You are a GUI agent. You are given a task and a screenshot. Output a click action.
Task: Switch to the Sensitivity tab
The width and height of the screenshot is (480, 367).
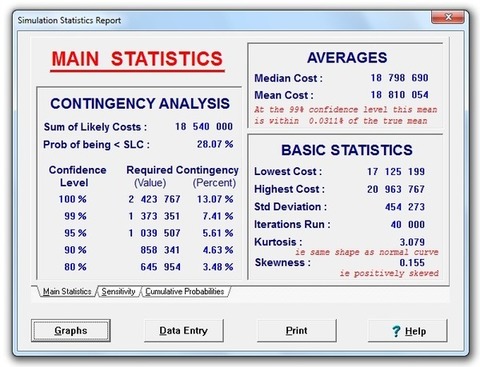(x=118, y=291)
